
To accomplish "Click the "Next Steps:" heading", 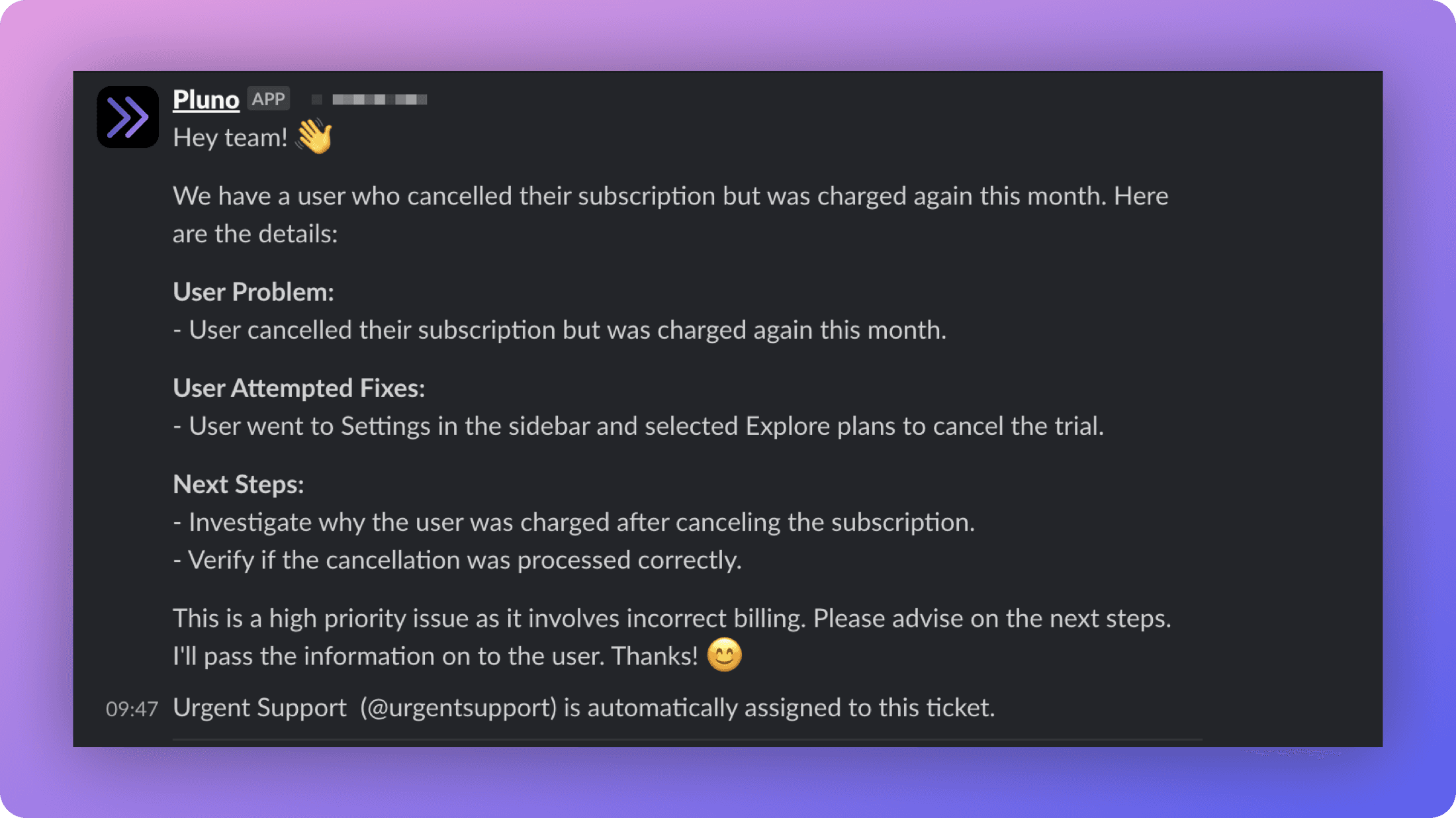I will click(x=238, y=484).
